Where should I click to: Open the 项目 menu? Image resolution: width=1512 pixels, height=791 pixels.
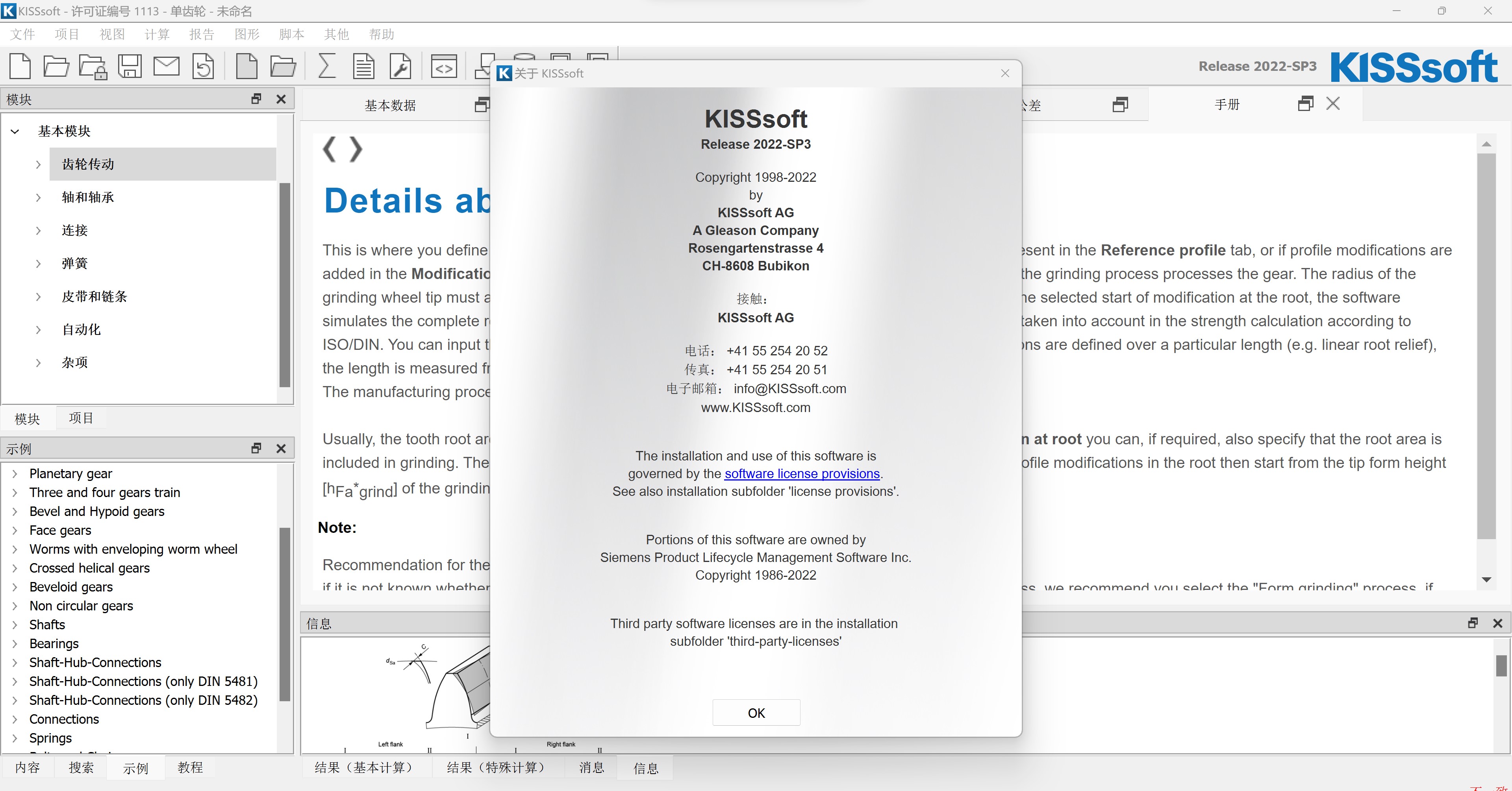pyautogui.click(x=67, y=34)
